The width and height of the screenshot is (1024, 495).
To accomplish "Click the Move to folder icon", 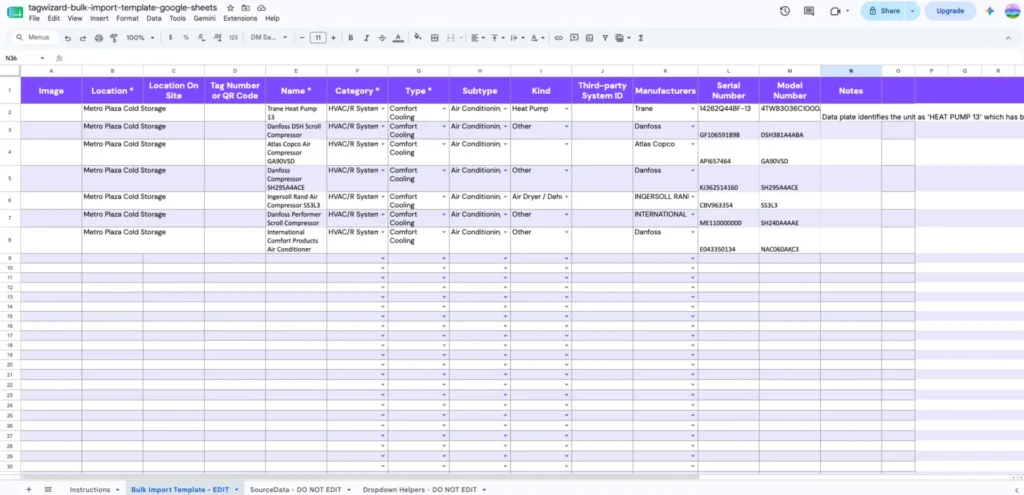I will pyautogui.click(x=246, y=8).
